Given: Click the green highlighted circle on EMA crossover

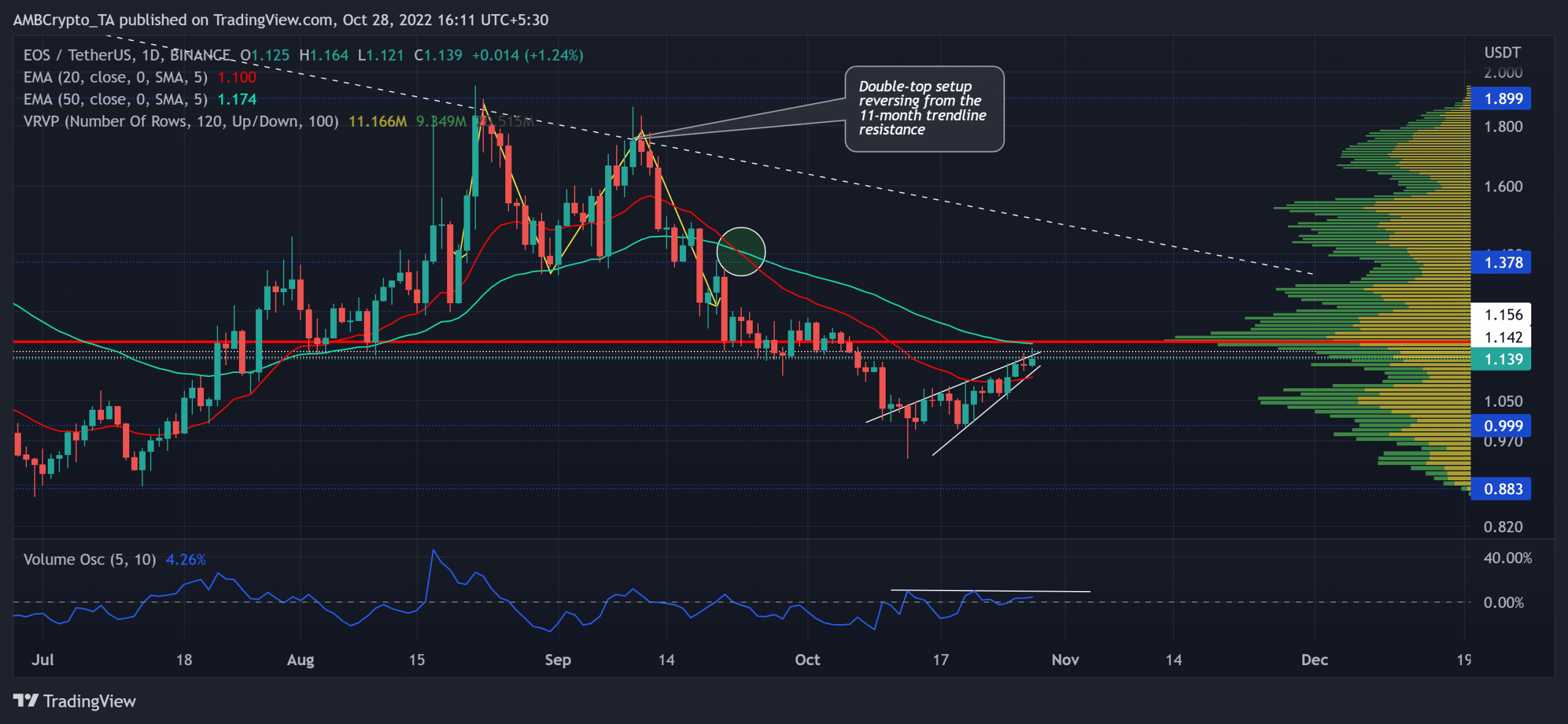Looking at the screenshot, I should pos(741,251).
